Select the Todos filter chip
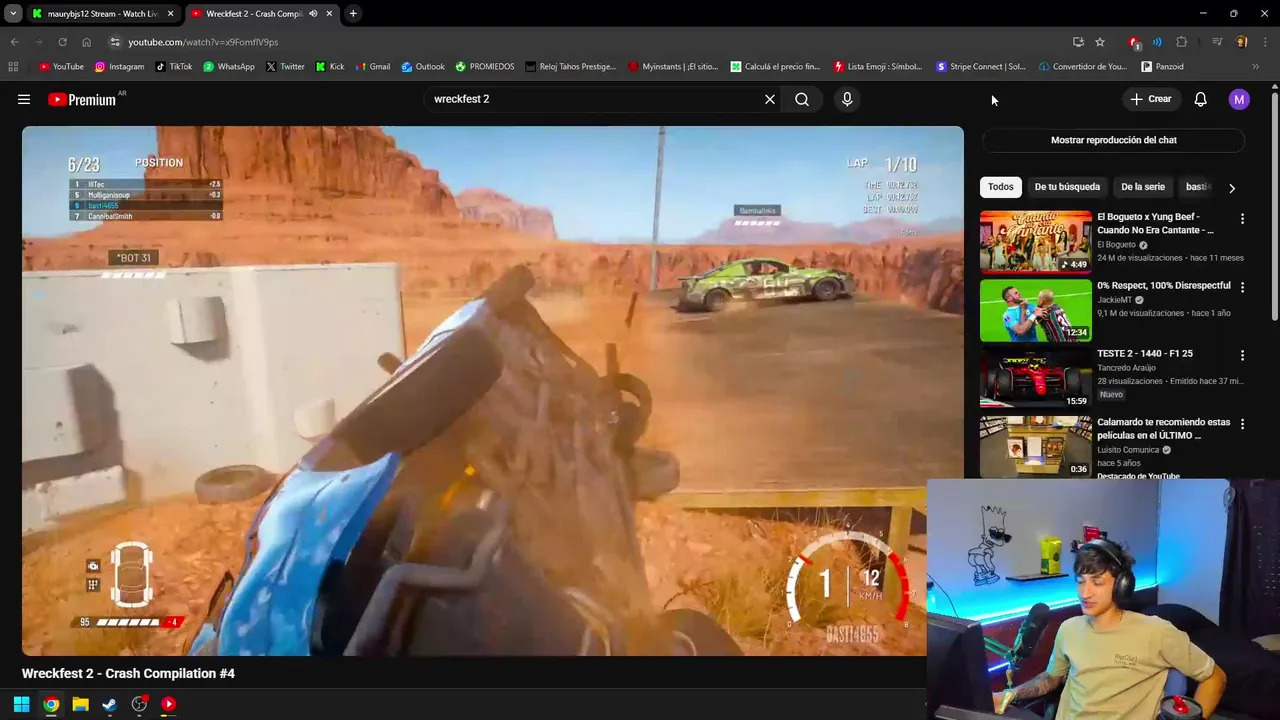 click(1001, 187)
